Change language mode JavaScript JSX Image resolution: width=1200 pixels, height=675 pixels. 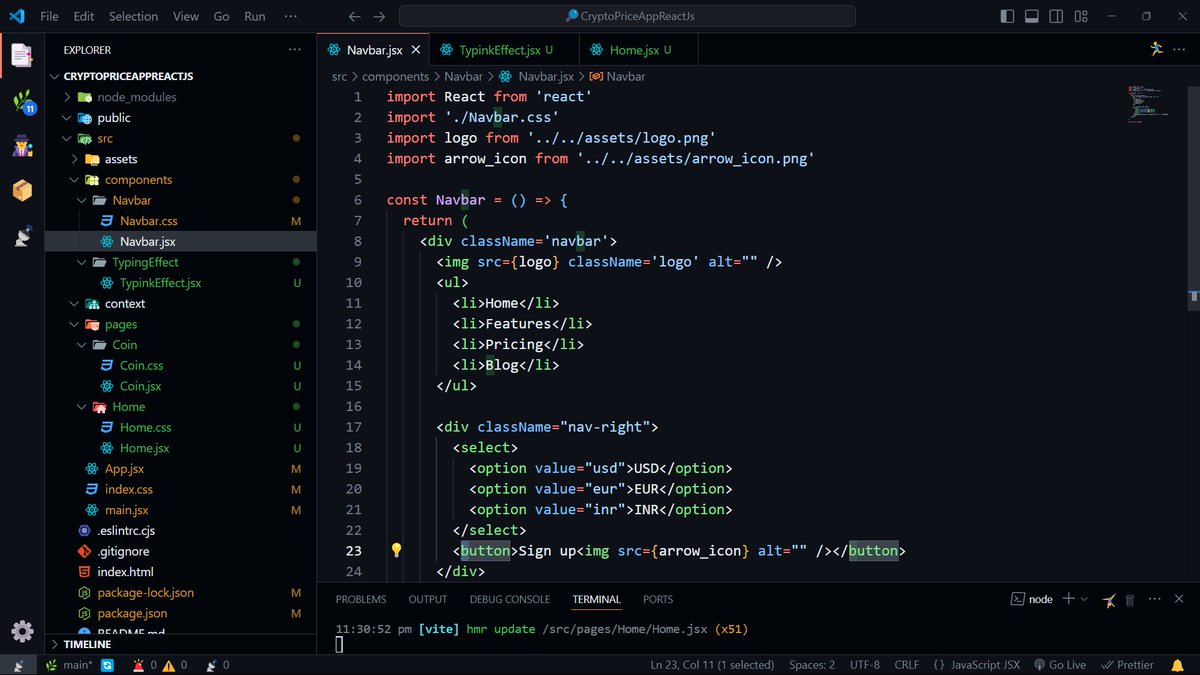pyautogui.click(x=976, y=665)
